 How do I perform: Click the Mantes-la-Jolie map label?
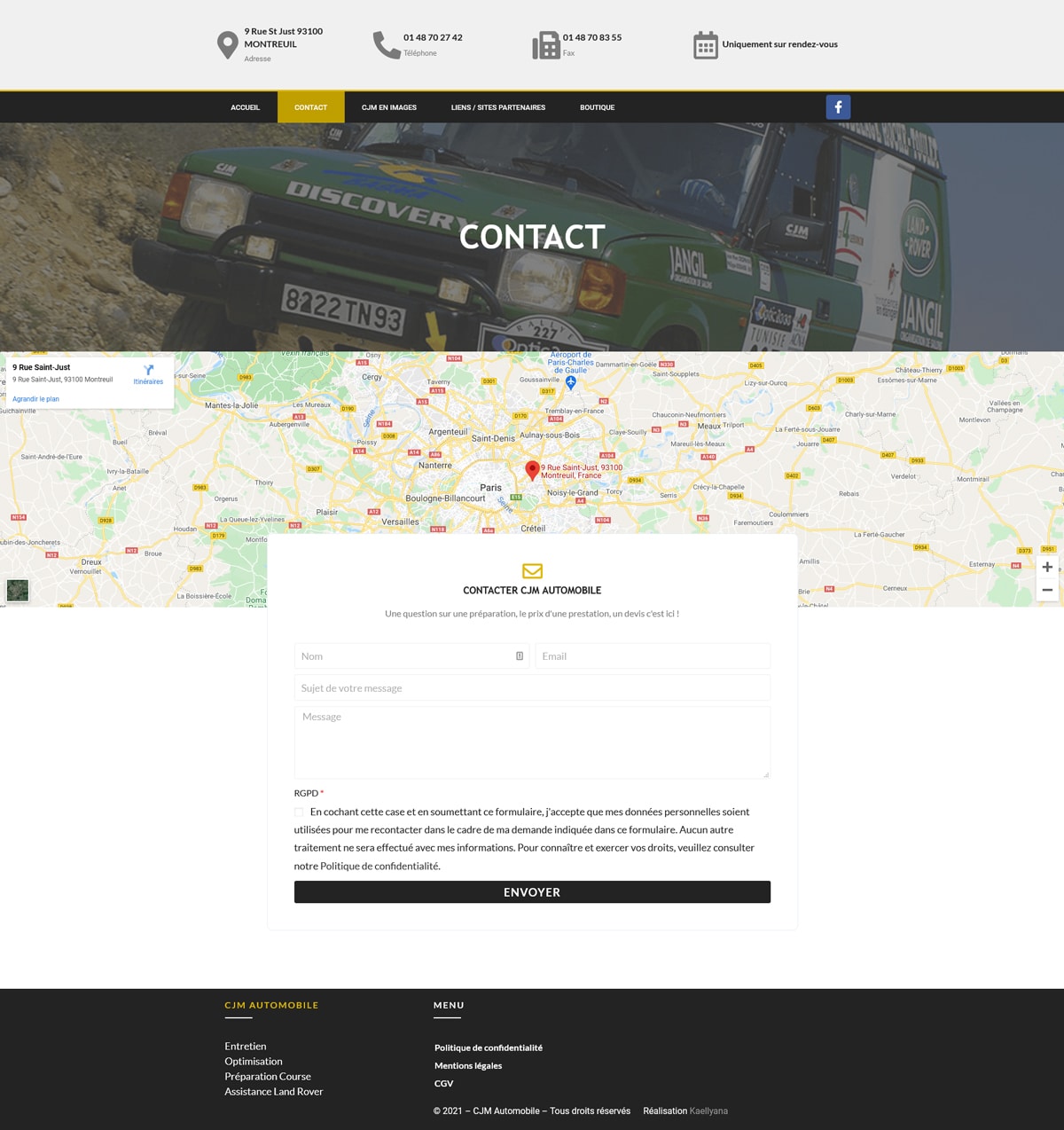click(x=231, y=405)
